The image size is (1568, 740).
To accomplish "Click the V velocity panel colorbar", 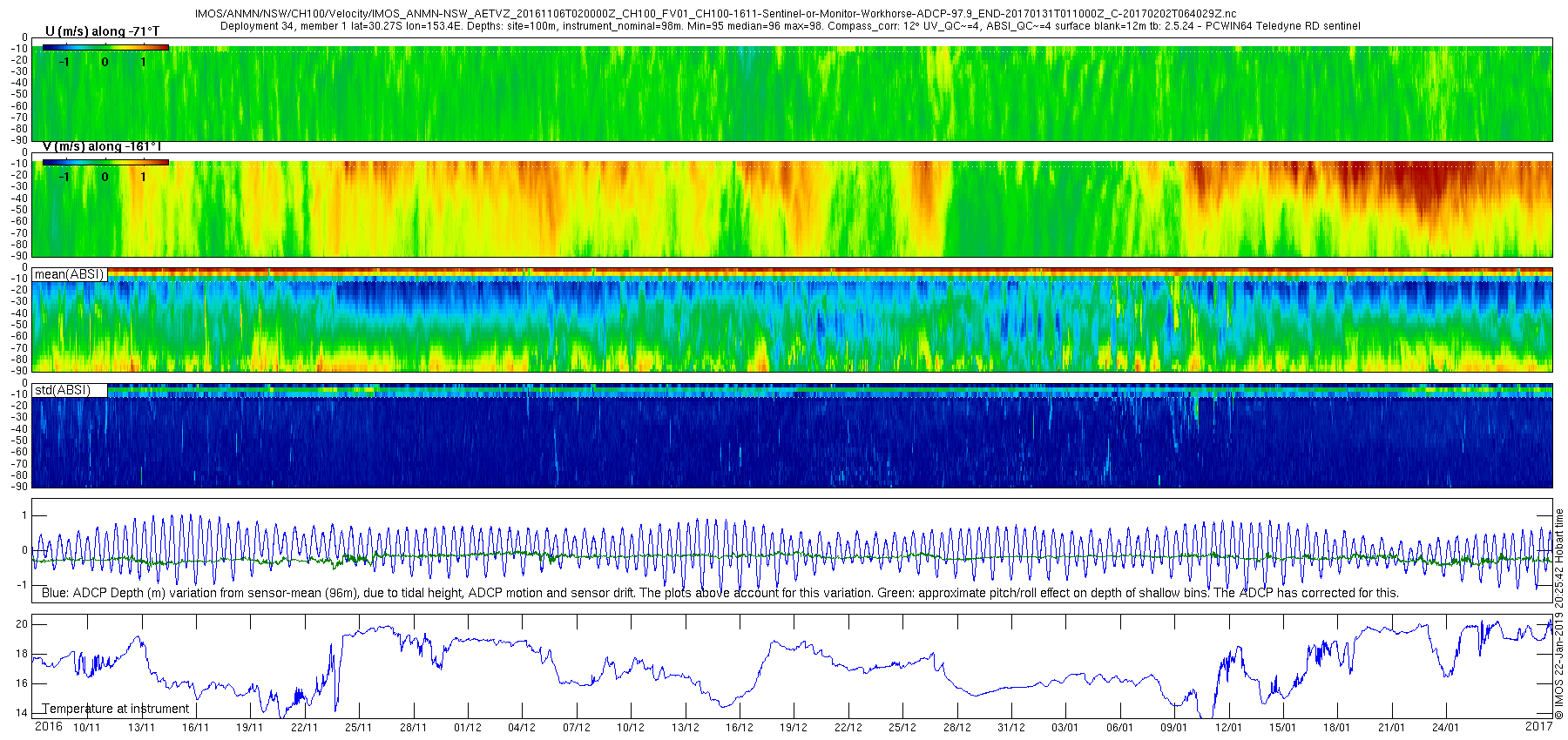I will [x=105, y=162].
